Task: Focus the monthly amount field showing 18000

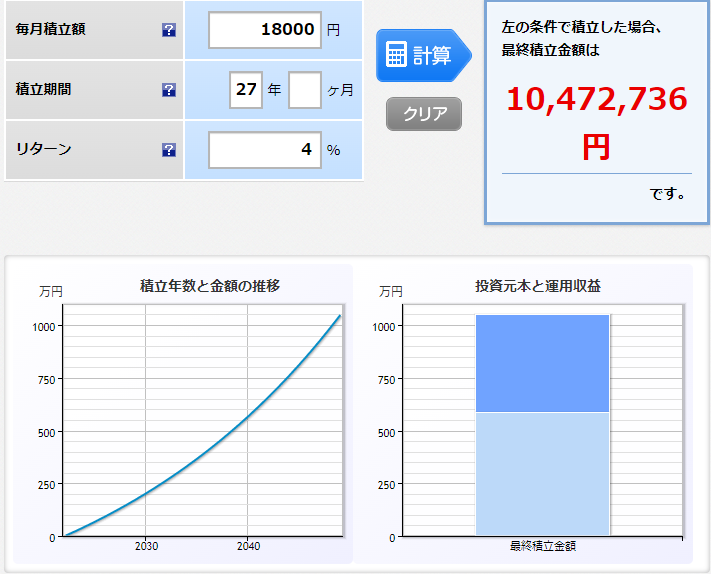Action: 265,30
